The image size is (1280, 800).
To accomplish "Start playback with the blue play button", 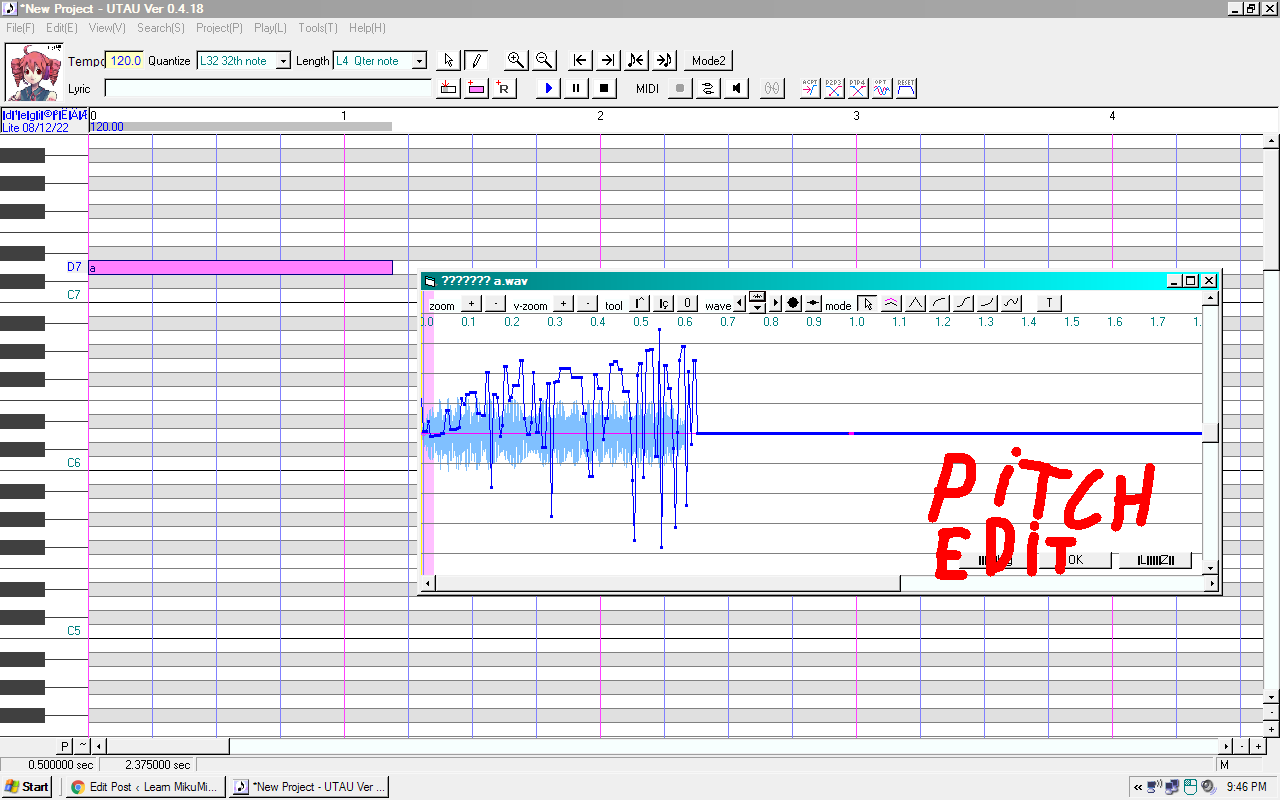I will (x=548, y=89).
